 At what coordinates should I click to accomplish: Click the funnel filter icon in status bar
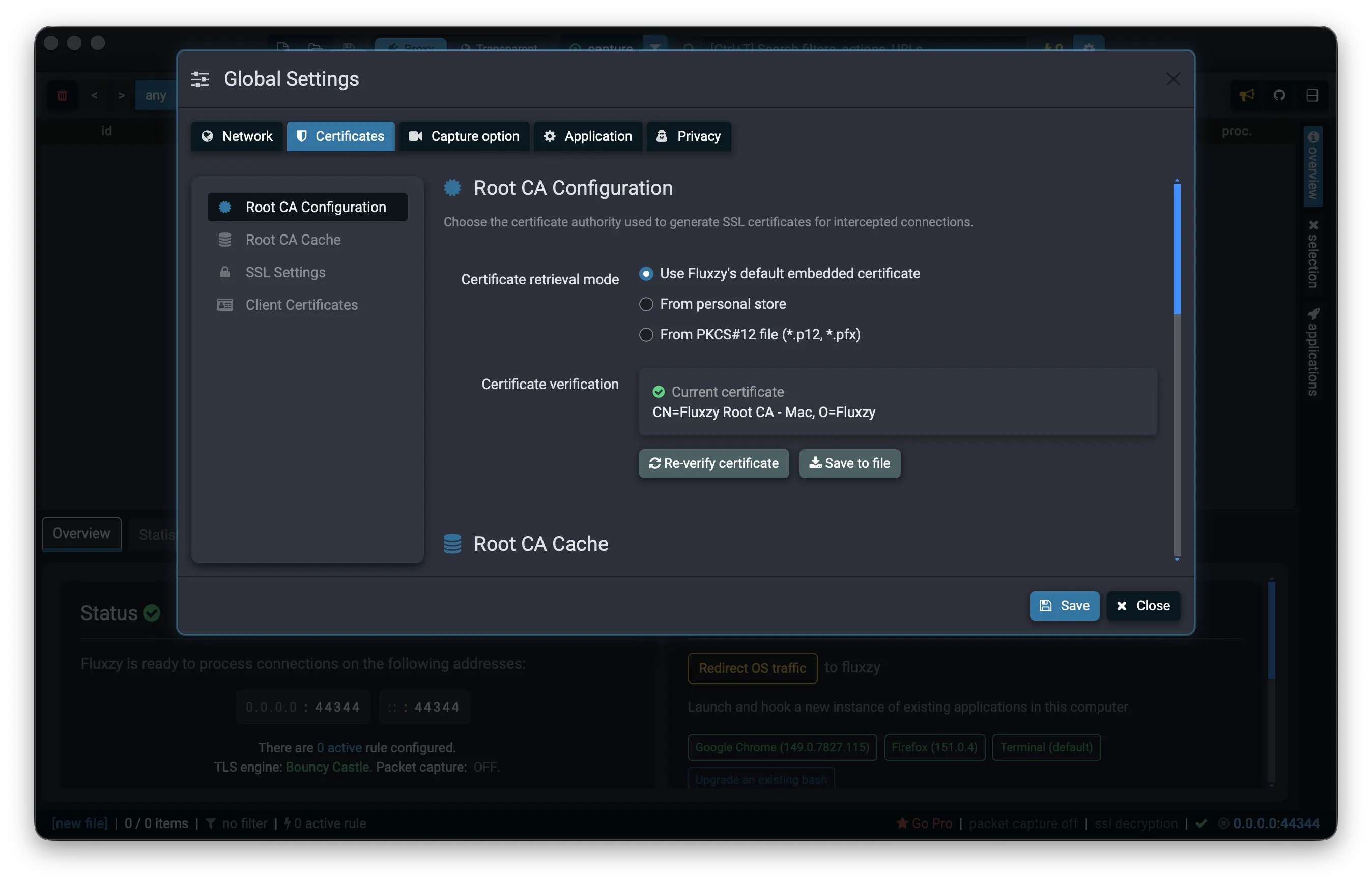(x=211, y=823)
